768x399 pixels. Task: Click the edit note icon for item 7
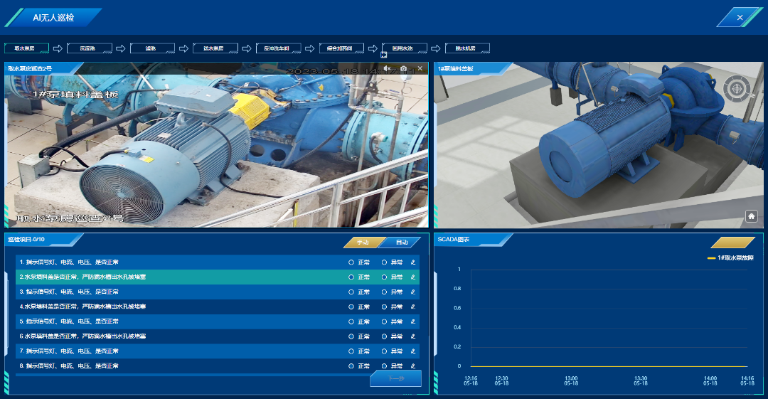[413, 351]
